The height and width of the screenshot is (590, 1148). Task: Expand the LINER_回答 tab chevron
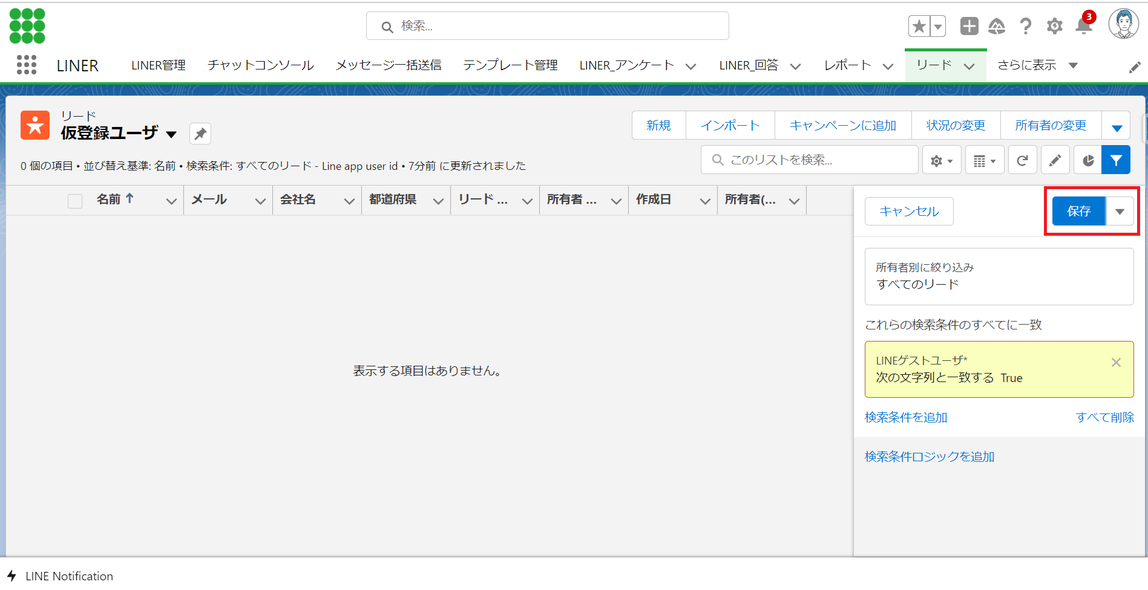pos(796,66)
